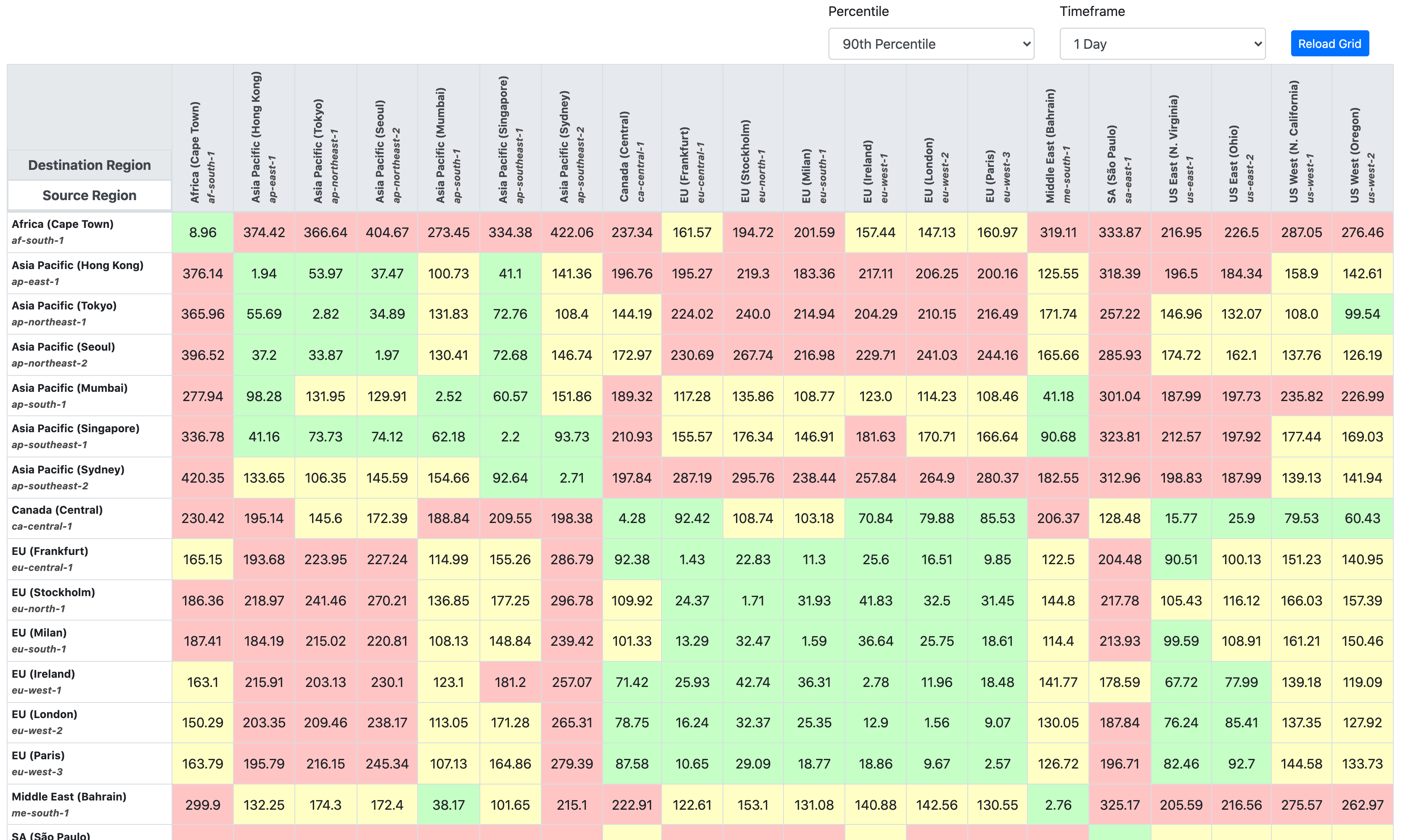Click Destination Region header label
Image resolution: width=1403 pixels, height=840 pixels.
[x=89, y=165]
